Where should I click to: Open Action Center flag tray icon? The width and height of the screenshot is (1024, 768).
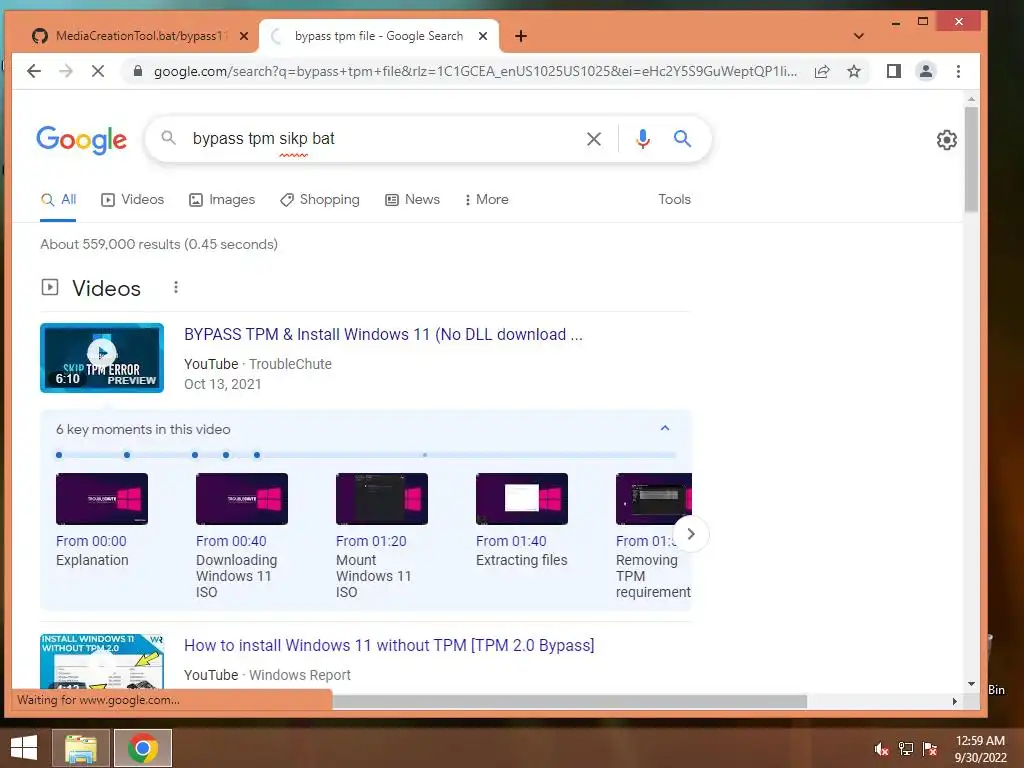coord(930,749)
